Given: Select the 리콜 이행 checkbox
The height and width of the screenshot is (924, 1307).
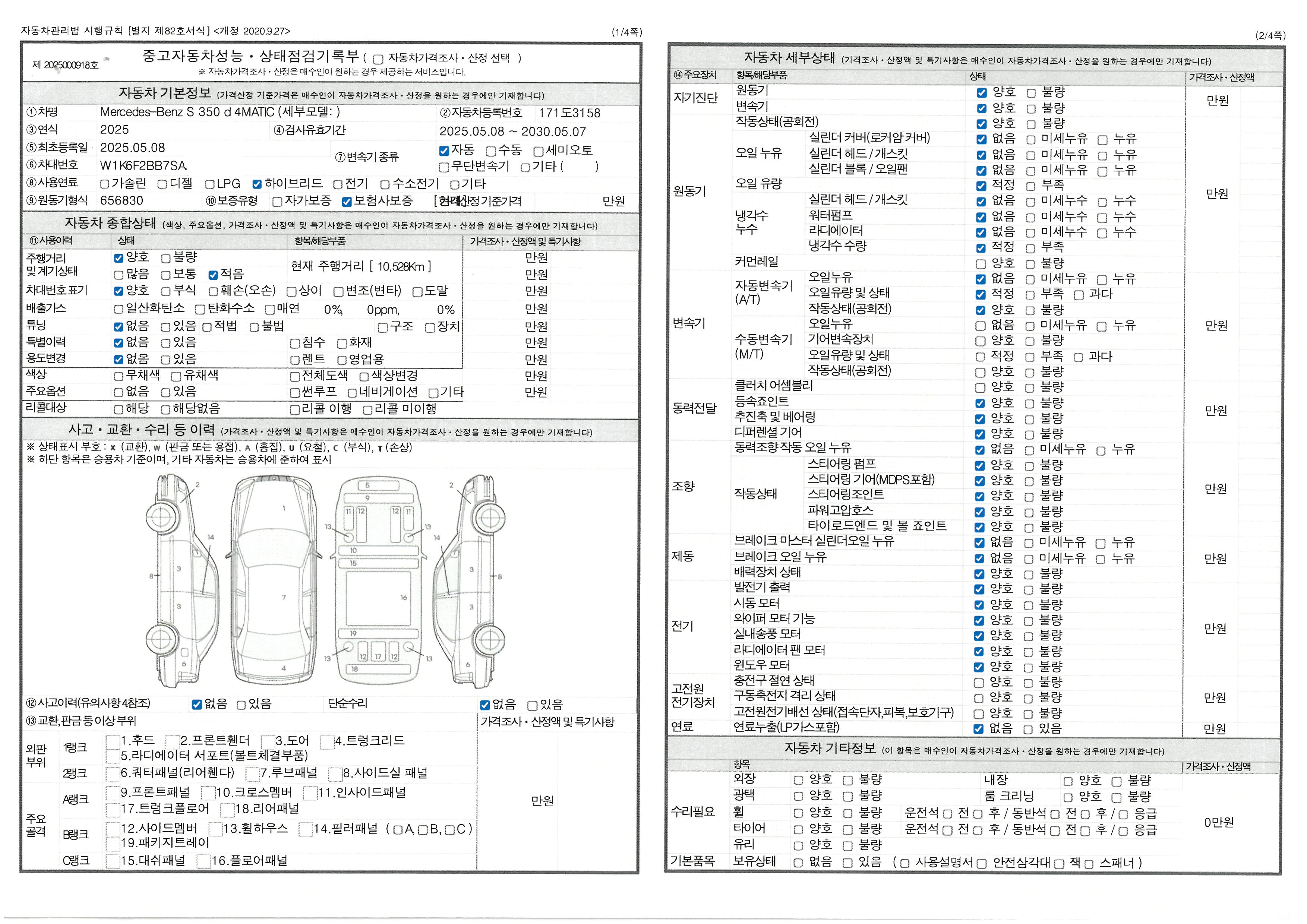Looking at the screenshot, I should [295, 410].
